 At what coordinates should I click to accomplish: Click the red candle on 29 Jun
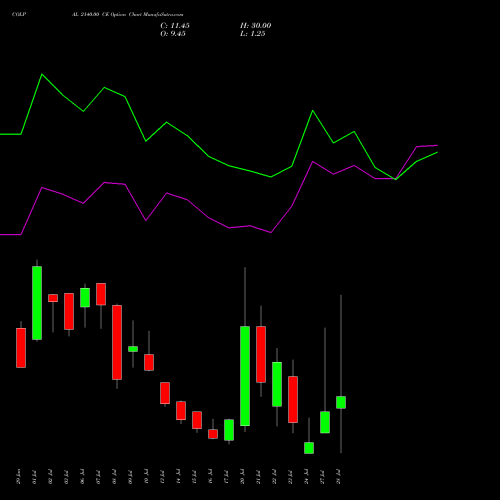click(x=21, y=348)
